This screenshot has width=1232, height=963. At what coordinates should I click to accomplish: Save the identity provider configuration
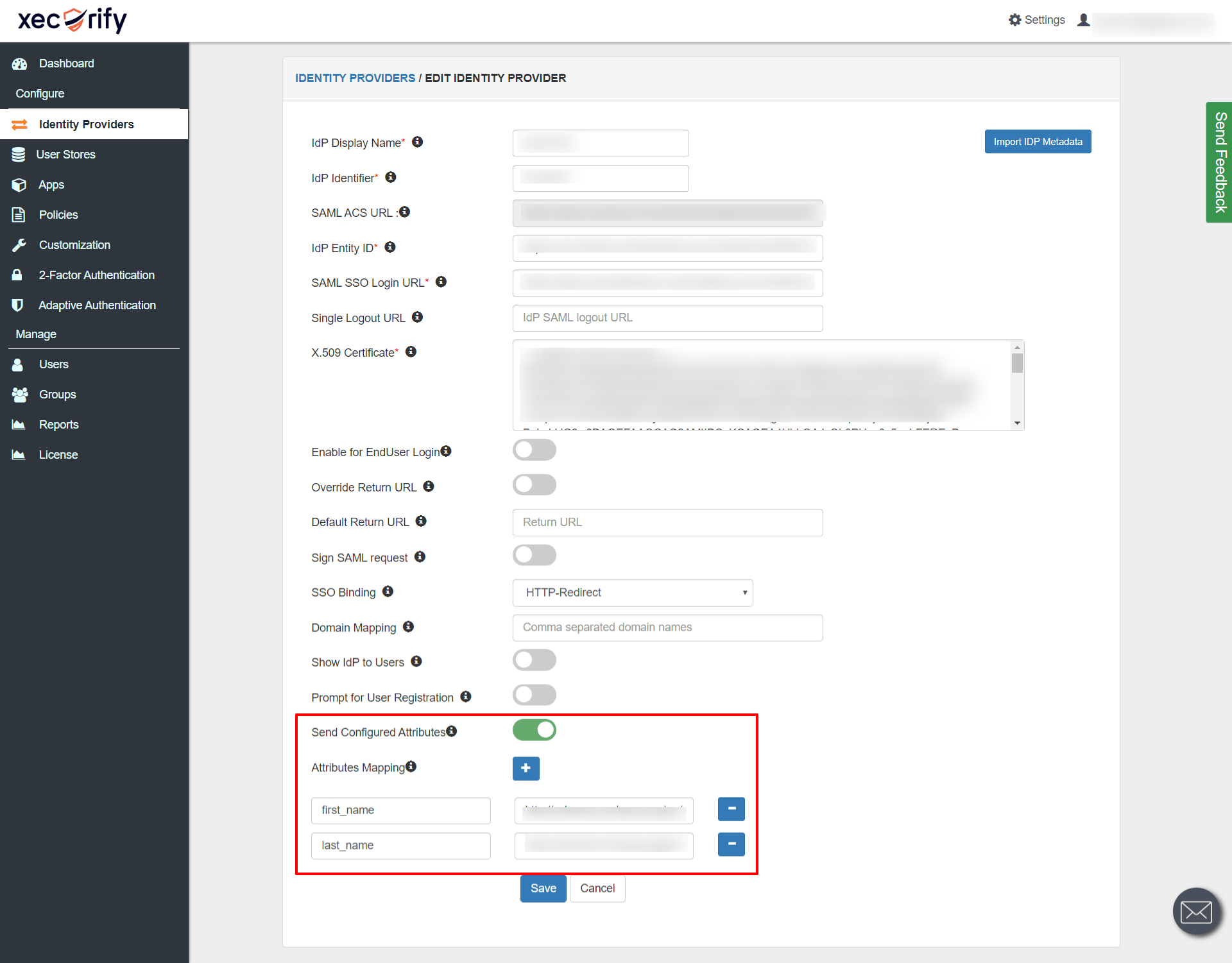pos(543,888)
